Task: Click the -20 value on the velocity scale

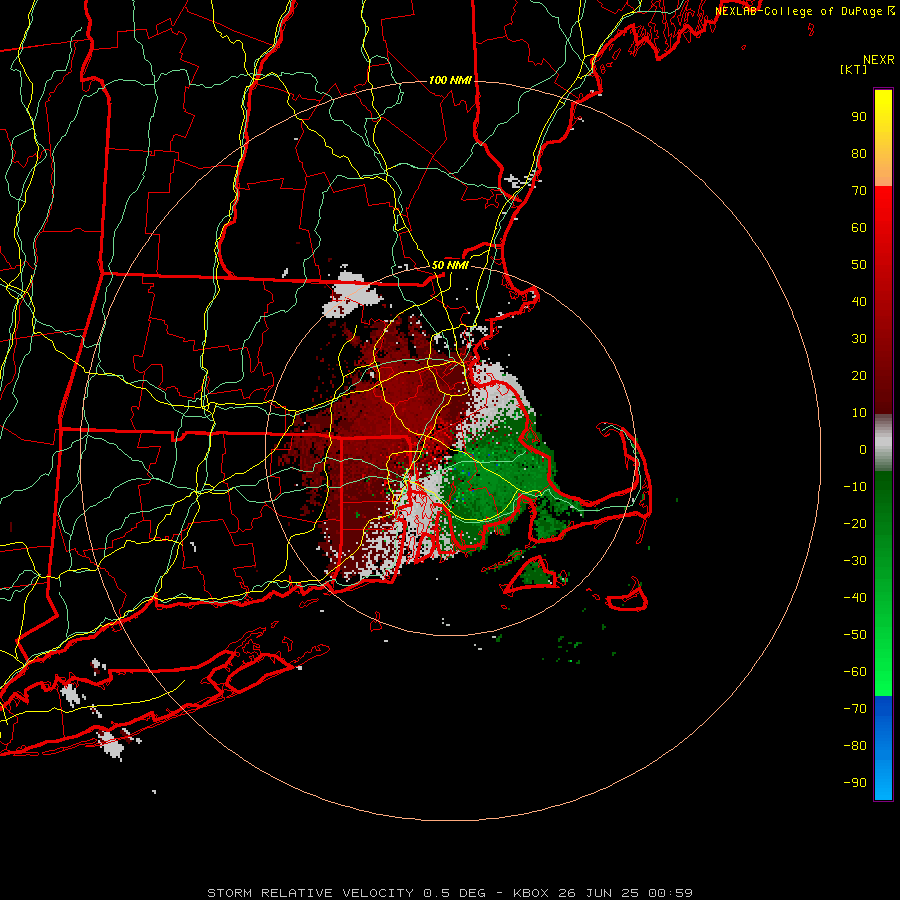Action: (x=855, y=523)
